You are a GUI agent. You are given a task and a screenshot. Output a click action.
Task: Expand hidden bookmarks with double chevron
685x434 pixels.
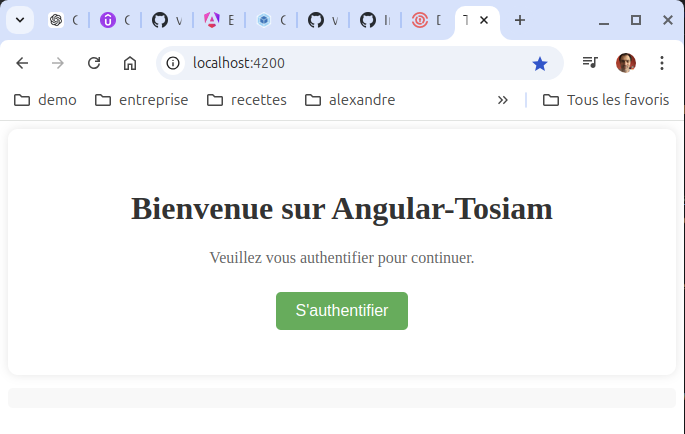coord(503,100)
